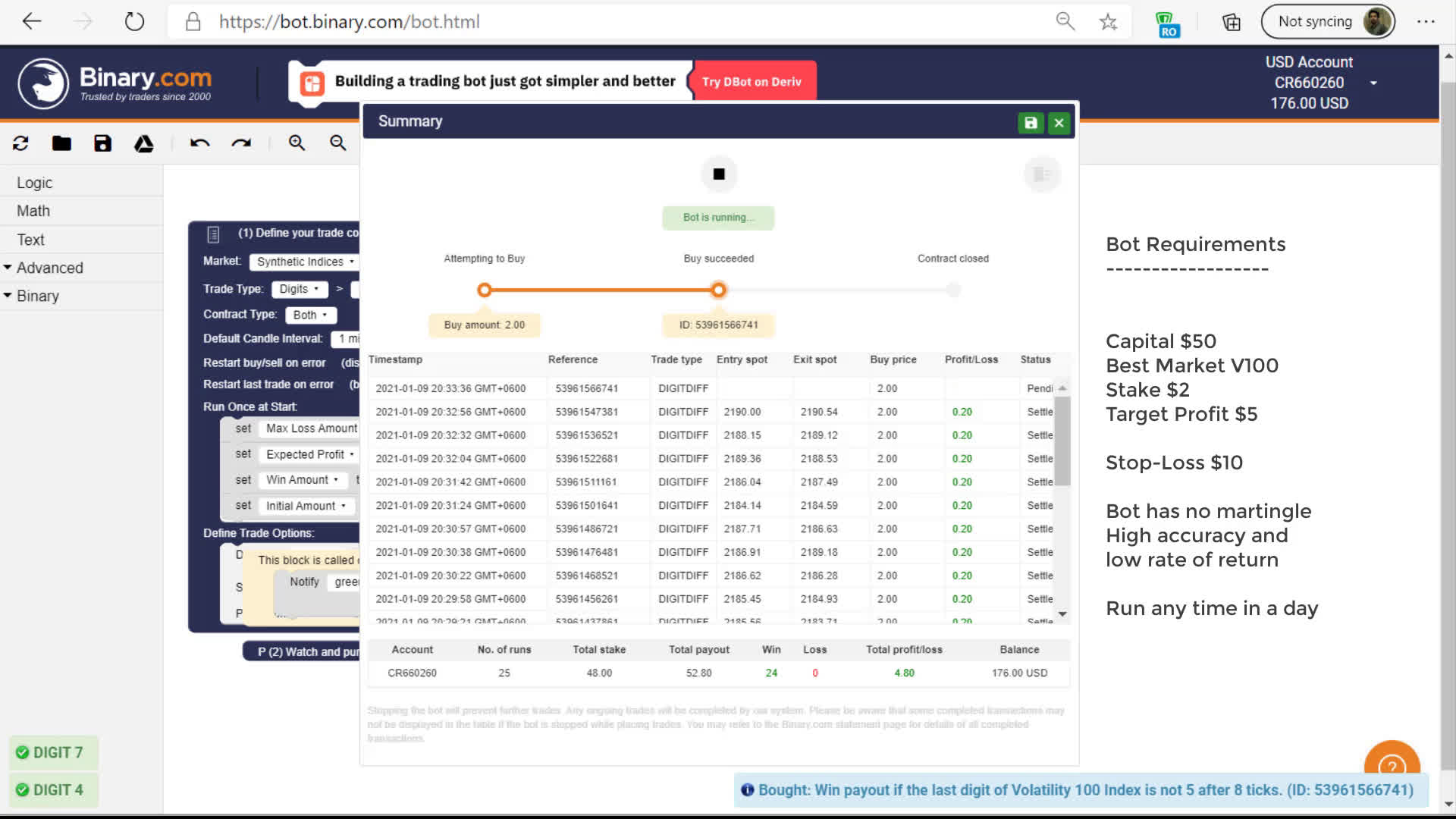Open Contract Type Both dropdown
Viewport: 1456px width, 819px height.
click(x=310, y=315)
